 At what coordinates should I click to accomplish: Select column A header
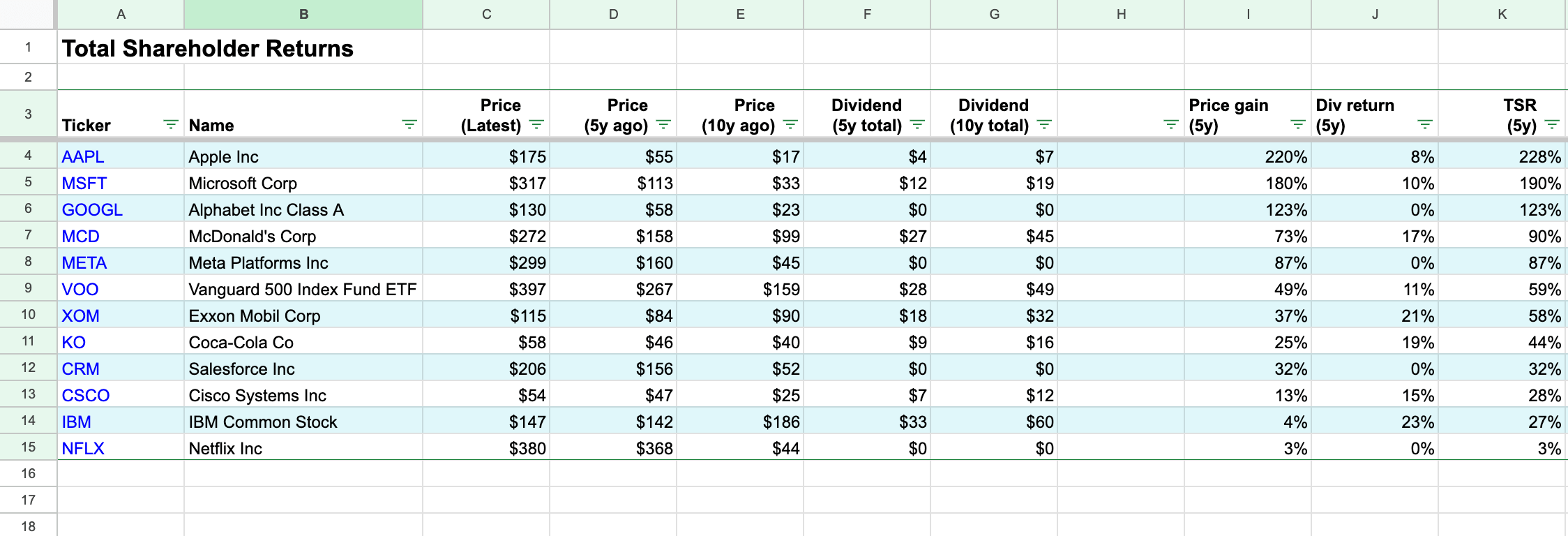(x=121, y=14)
